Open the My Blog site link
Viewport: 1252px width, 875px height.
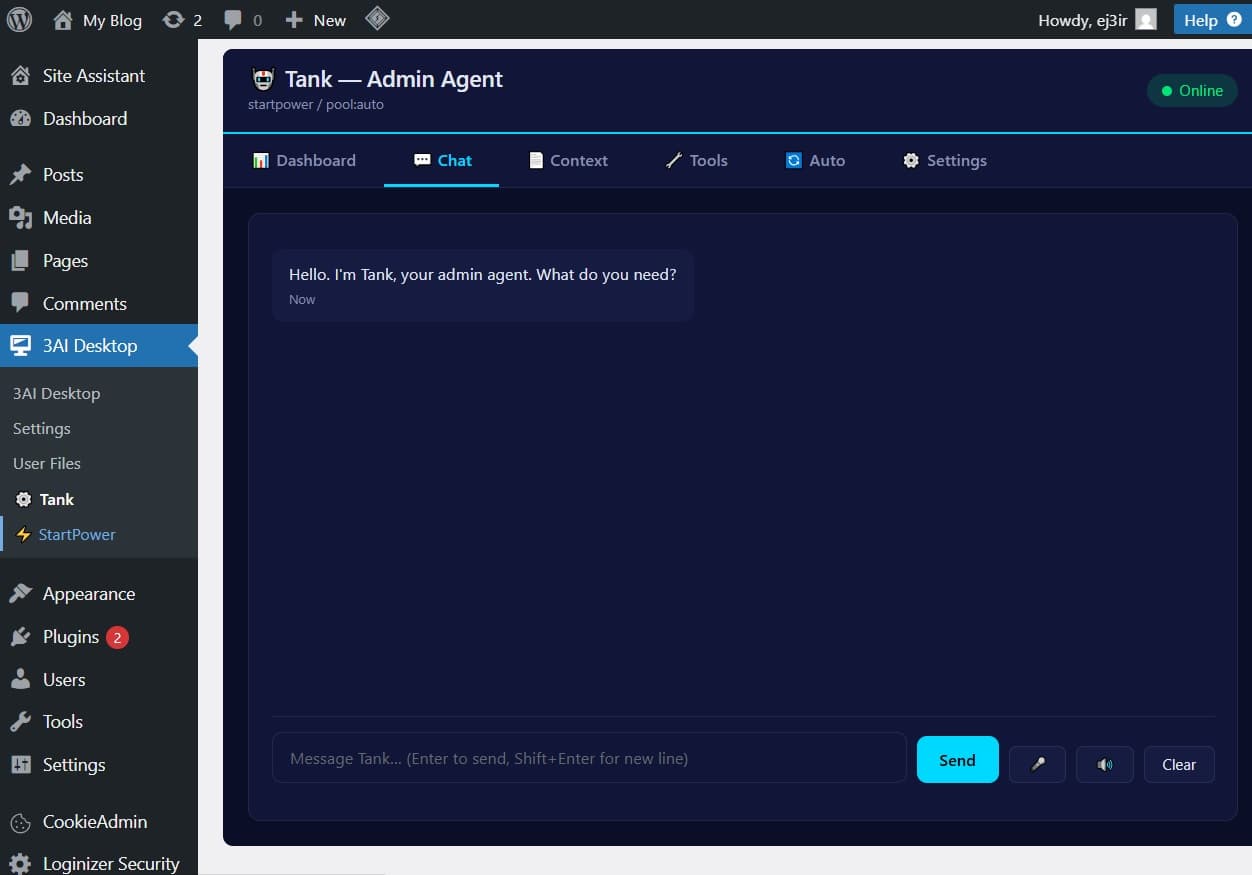click(x=97, y=20)
